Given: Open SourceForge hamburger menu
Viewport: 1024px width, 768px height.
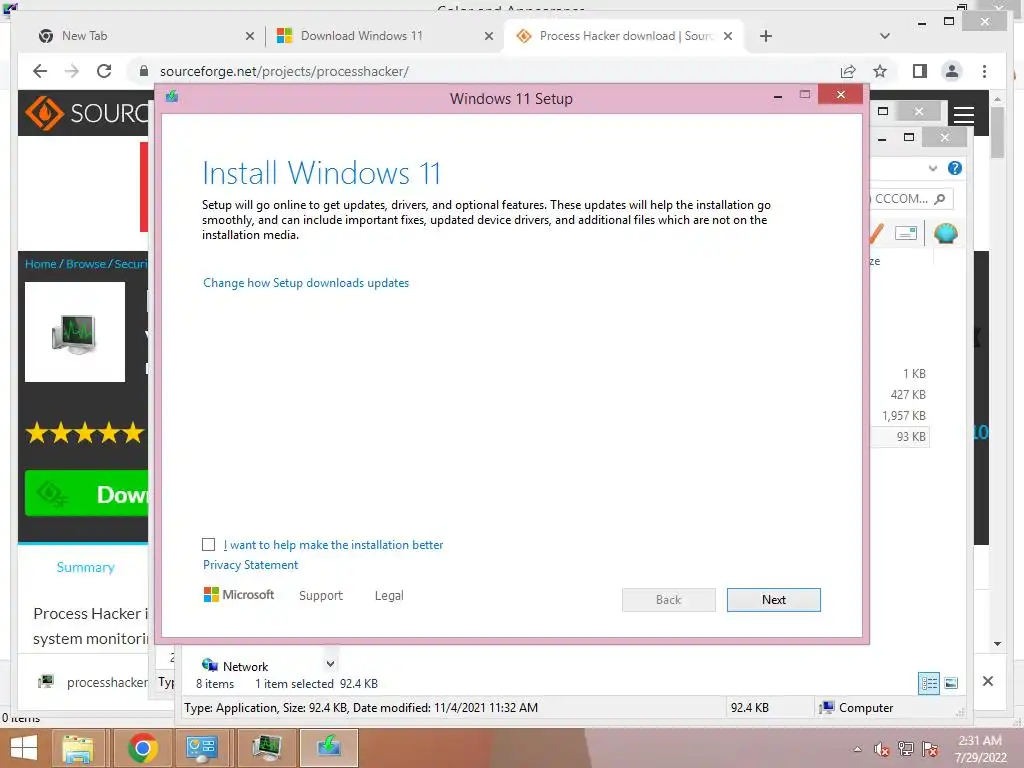Looking at the screenshot, I should [x=964, y=115].
